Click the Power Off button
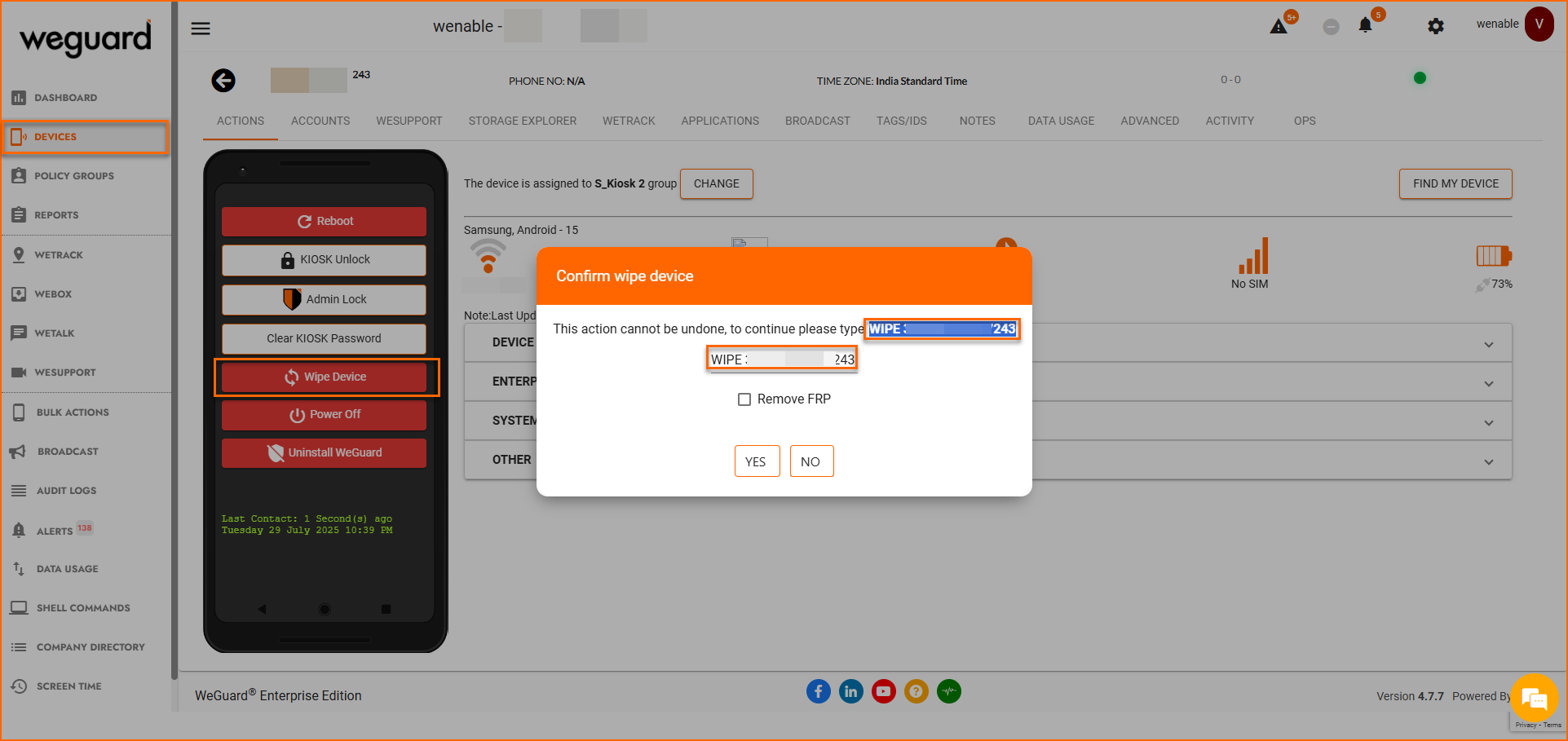This screenshot has height=741, width=1568. 324,414
